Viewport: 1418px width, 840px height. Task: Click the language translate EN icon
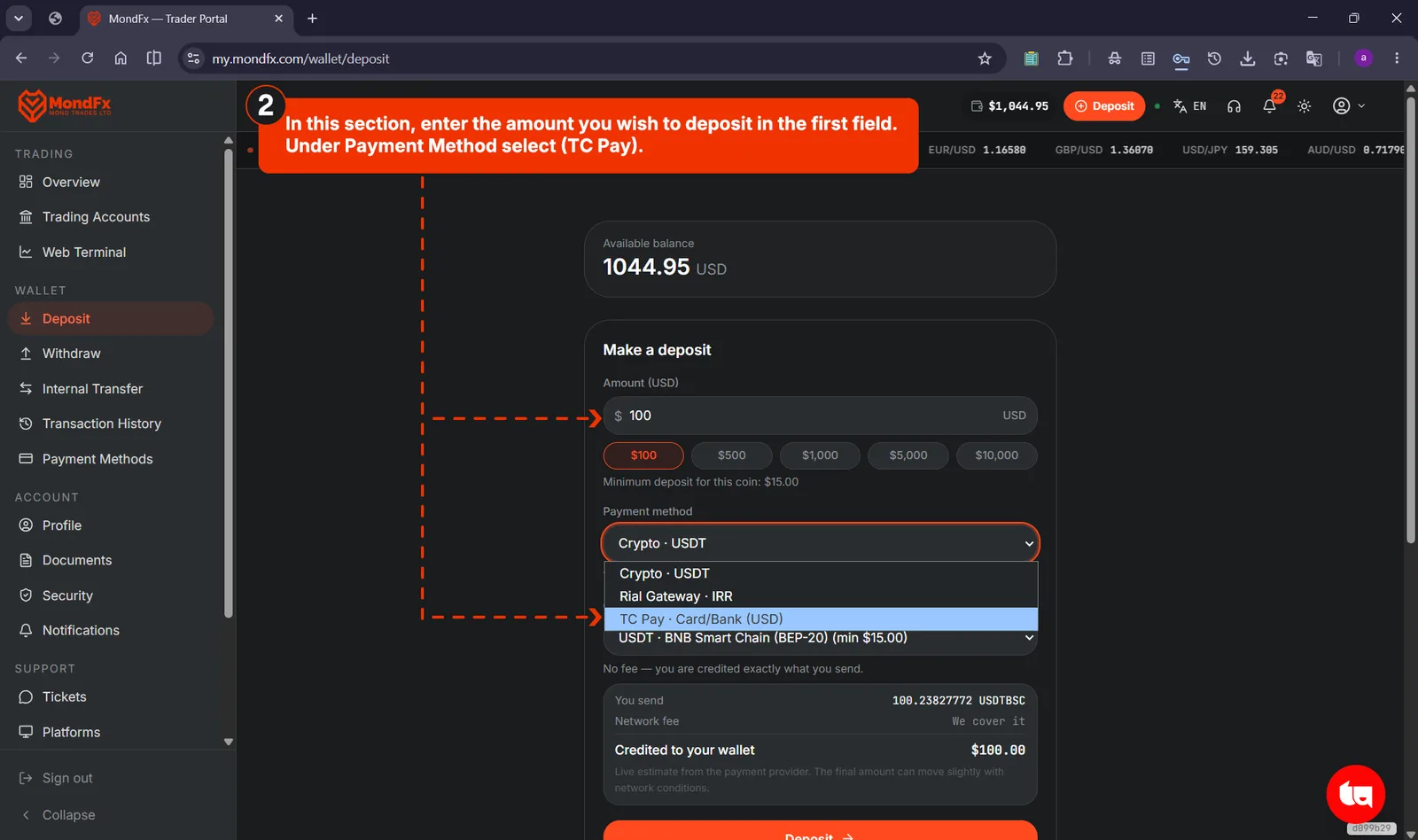coord(1189,106)
